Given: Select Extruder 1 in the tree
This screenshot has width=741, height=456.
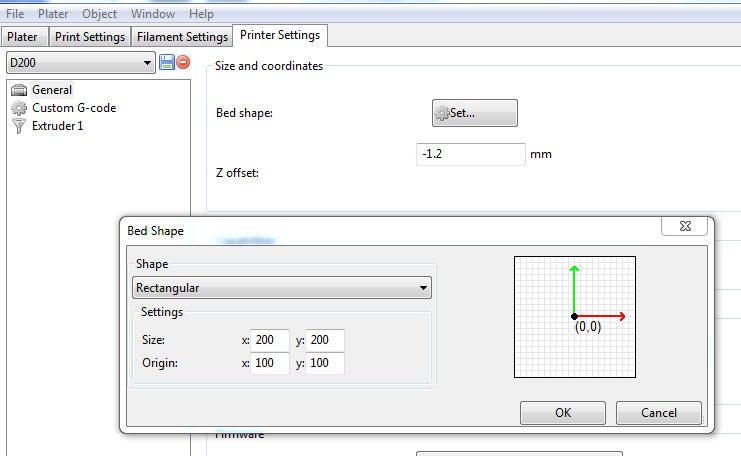Looking at the screenshot, I should pos(58,126).
